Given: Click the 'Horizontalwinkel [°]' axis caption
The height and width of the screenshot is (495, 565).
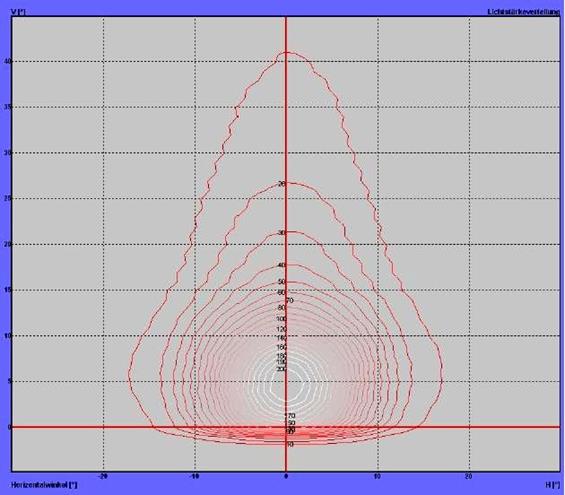Looking at the screenshot, I should click(44, 485).
